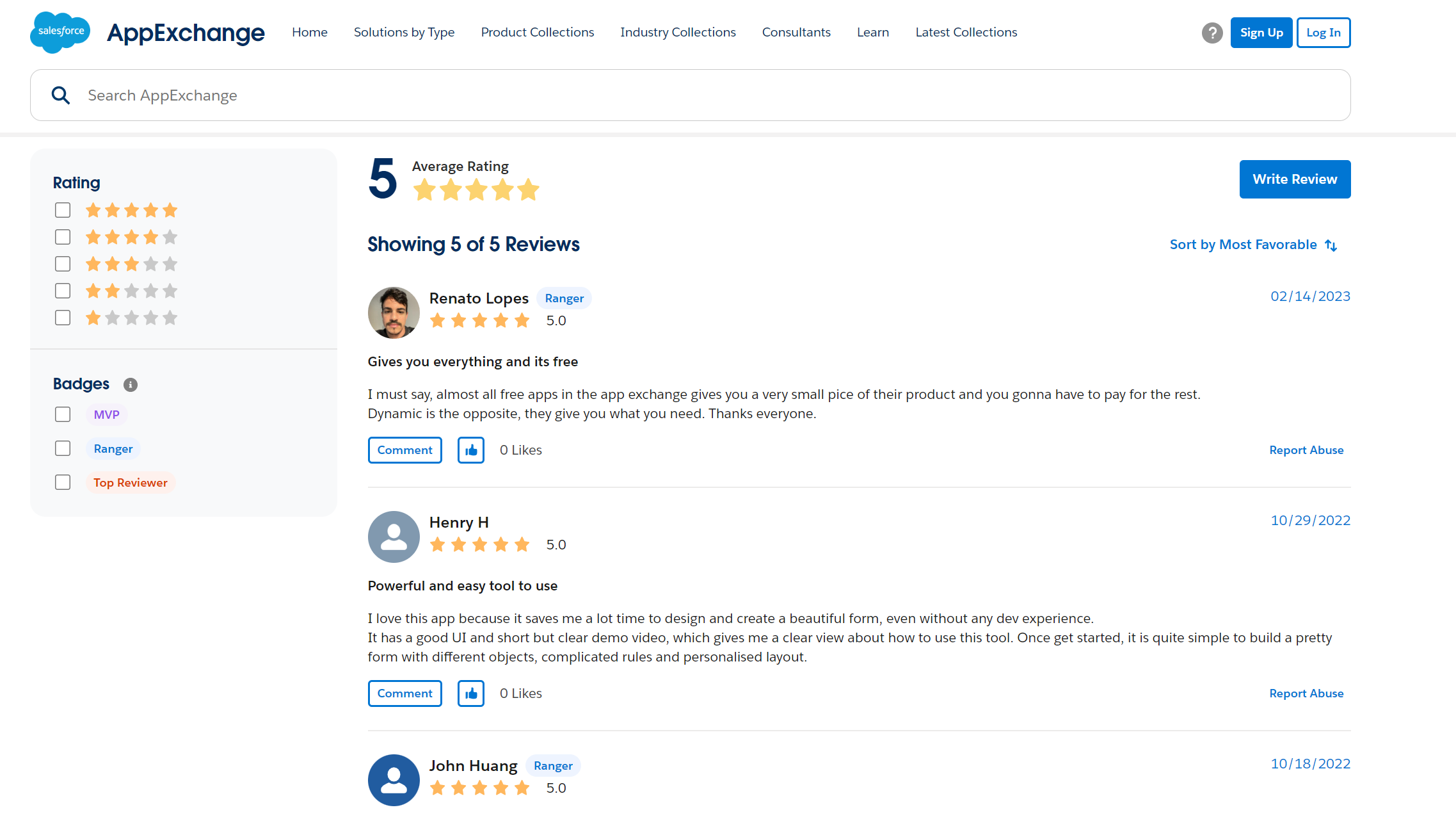
Task: Open the Learn menu item
Action: 872,32
